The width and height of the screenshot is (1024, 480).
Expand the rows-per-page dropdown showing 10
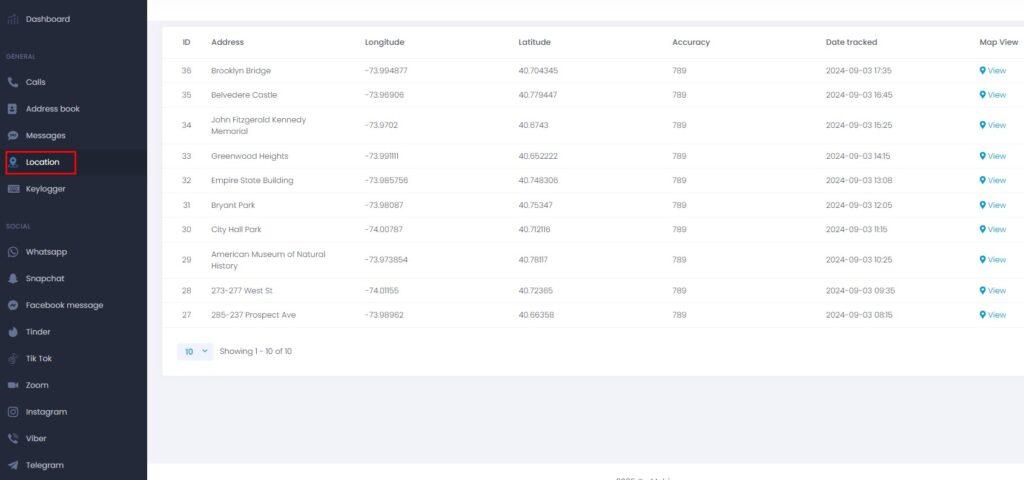(x=194, y=351)
